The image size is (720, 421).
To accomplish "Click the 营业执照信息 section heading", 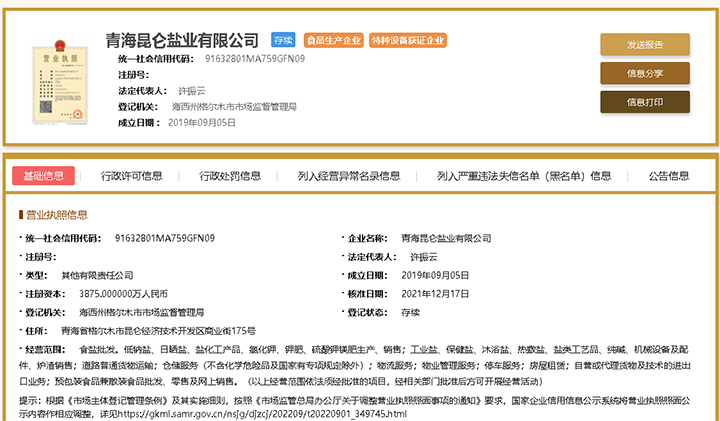I will coord(57,214).
